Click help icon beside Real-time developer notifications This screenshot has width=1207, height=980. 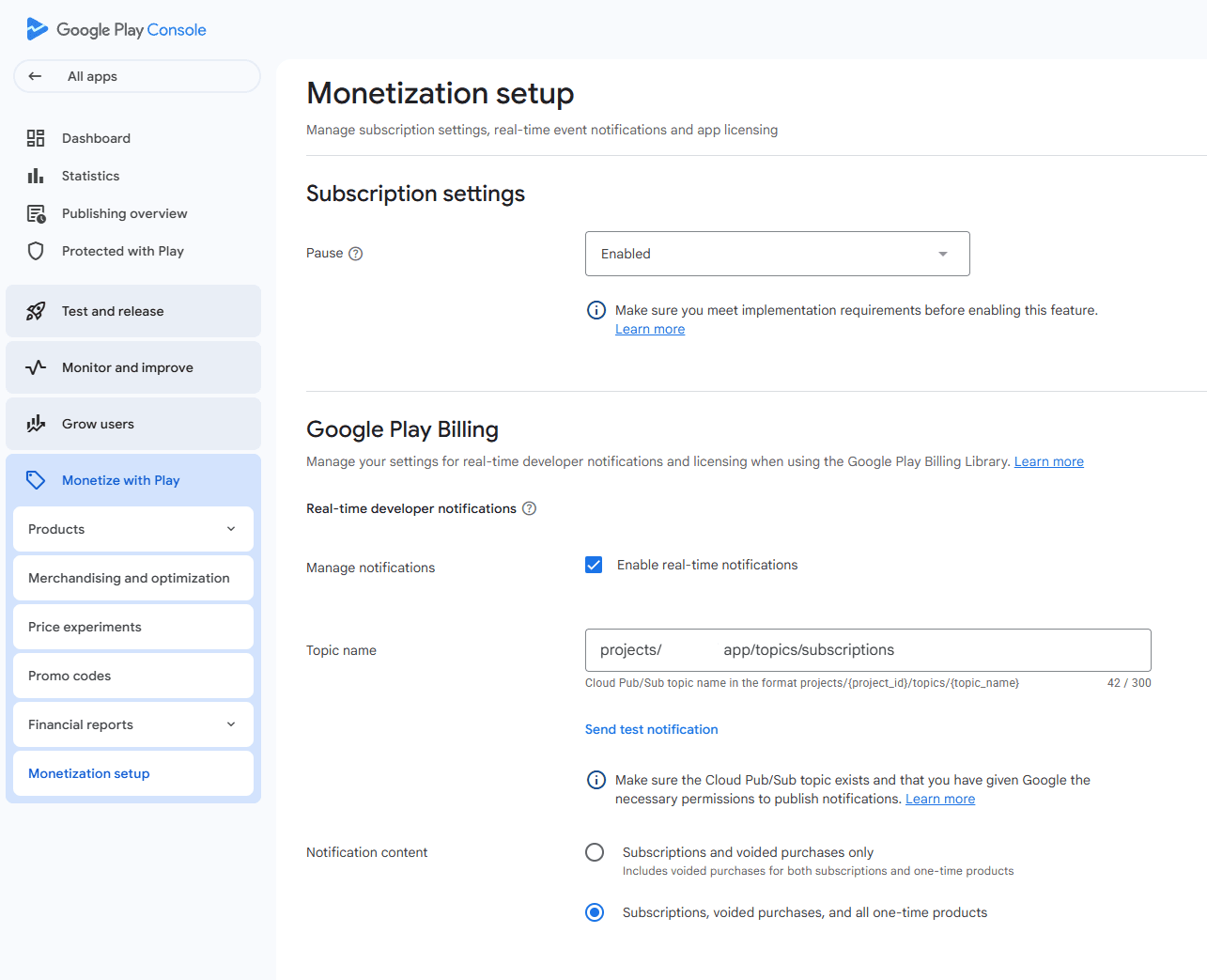(x=529, y=508)
